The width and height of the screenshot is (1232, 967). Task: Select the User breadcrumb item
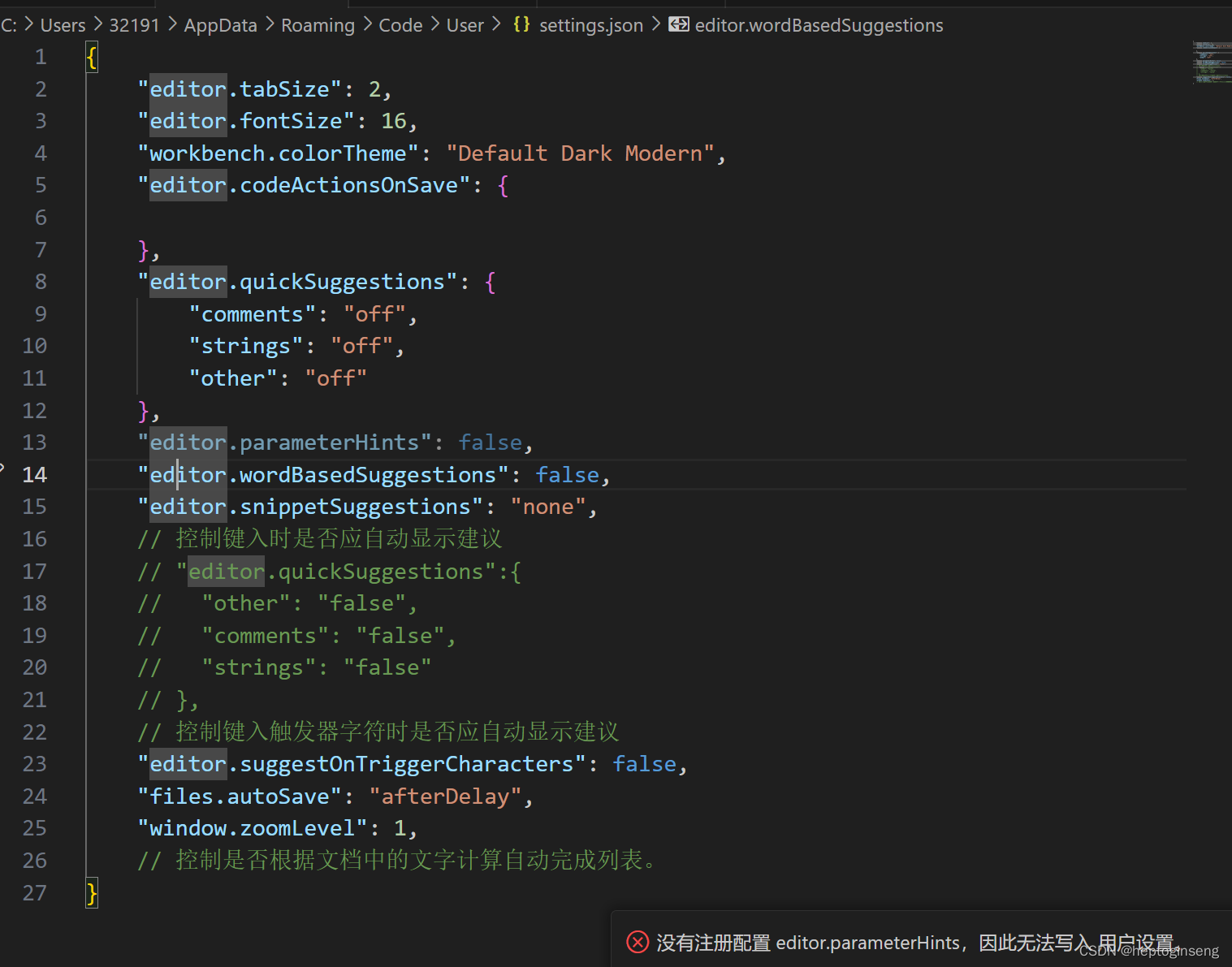click(465, 24)
